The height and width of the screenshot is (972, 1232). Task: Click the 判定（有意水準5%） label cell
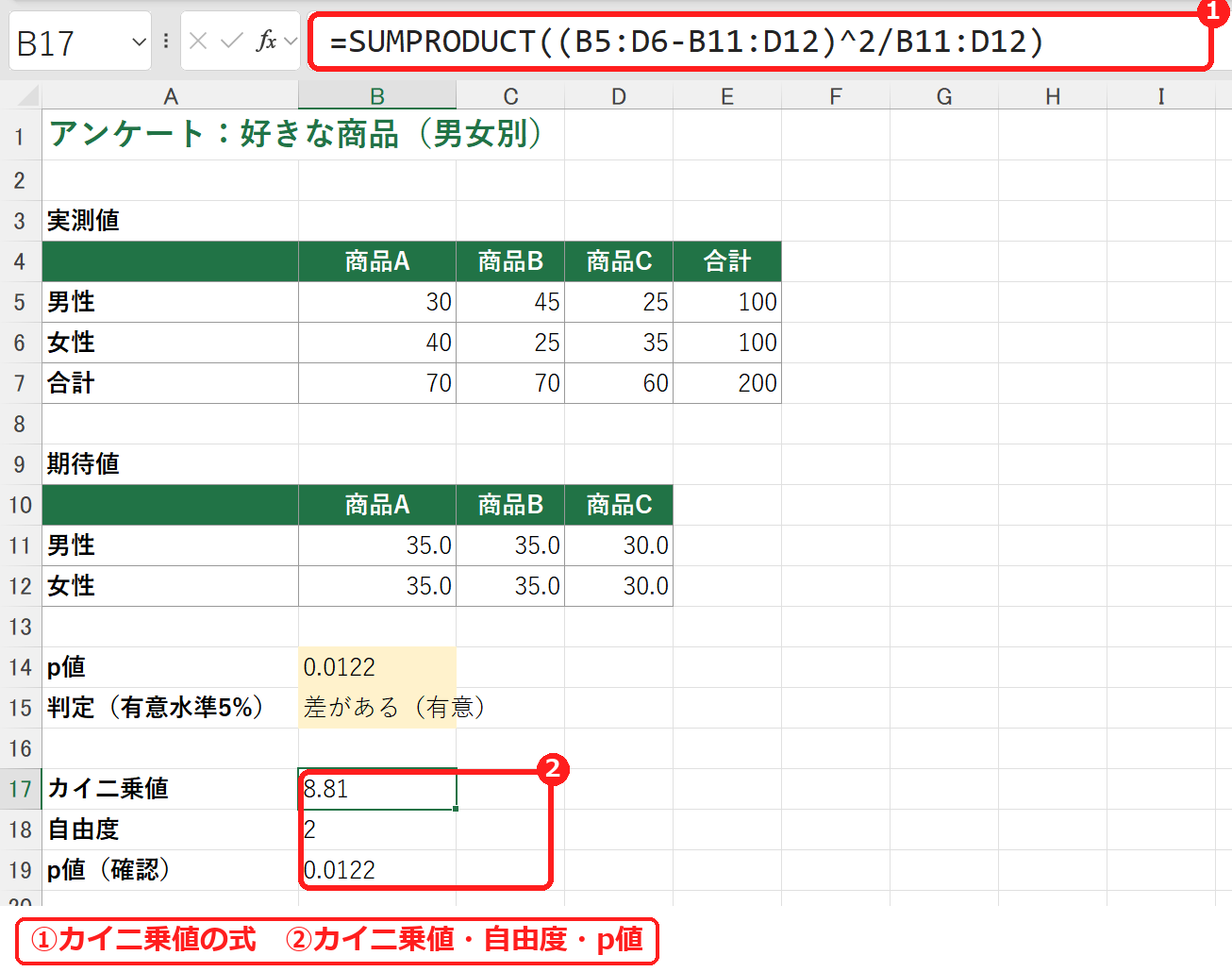[x=171, y=708]
